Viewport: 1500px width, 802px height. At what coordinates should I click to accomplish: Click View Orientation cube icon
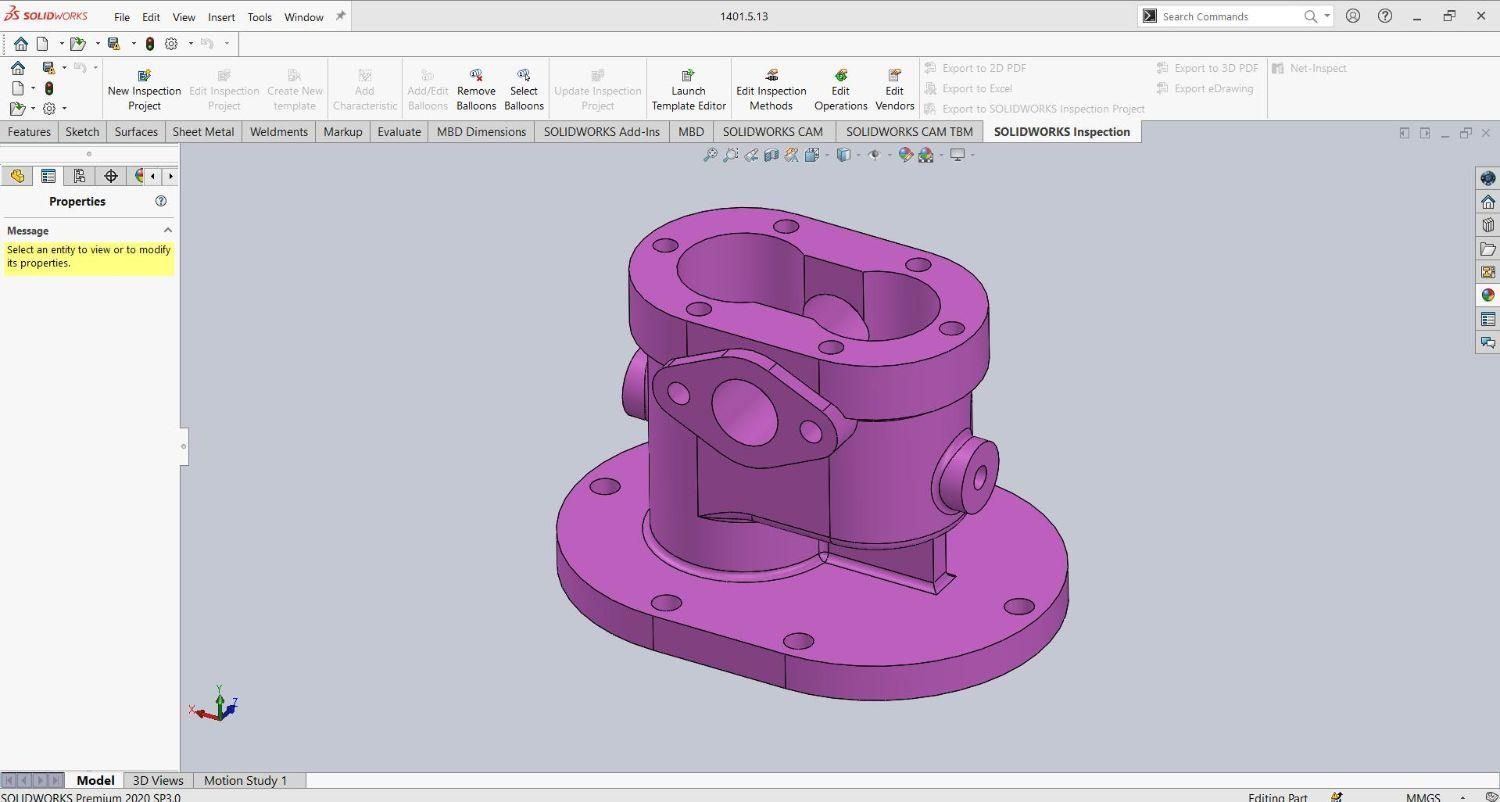(x=811, y=155)
